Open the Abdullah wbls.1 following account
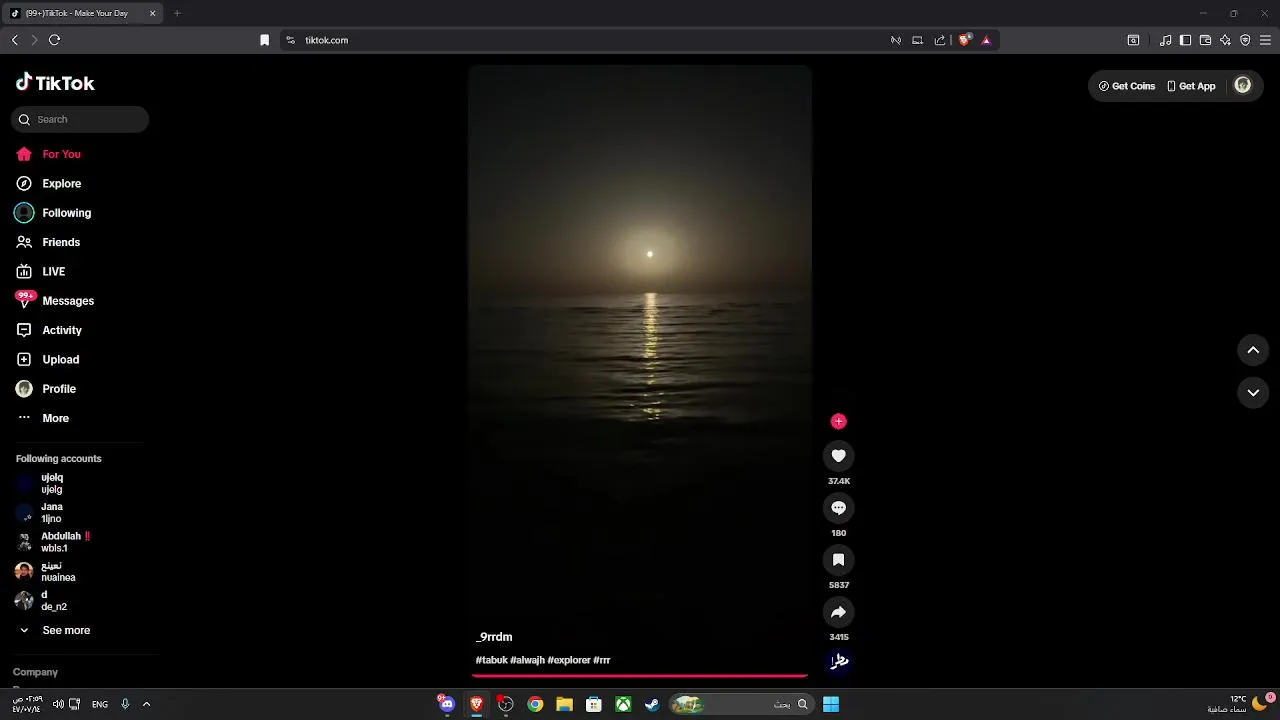Viewport: 1280px width, 720px height. tap(55, 542)
